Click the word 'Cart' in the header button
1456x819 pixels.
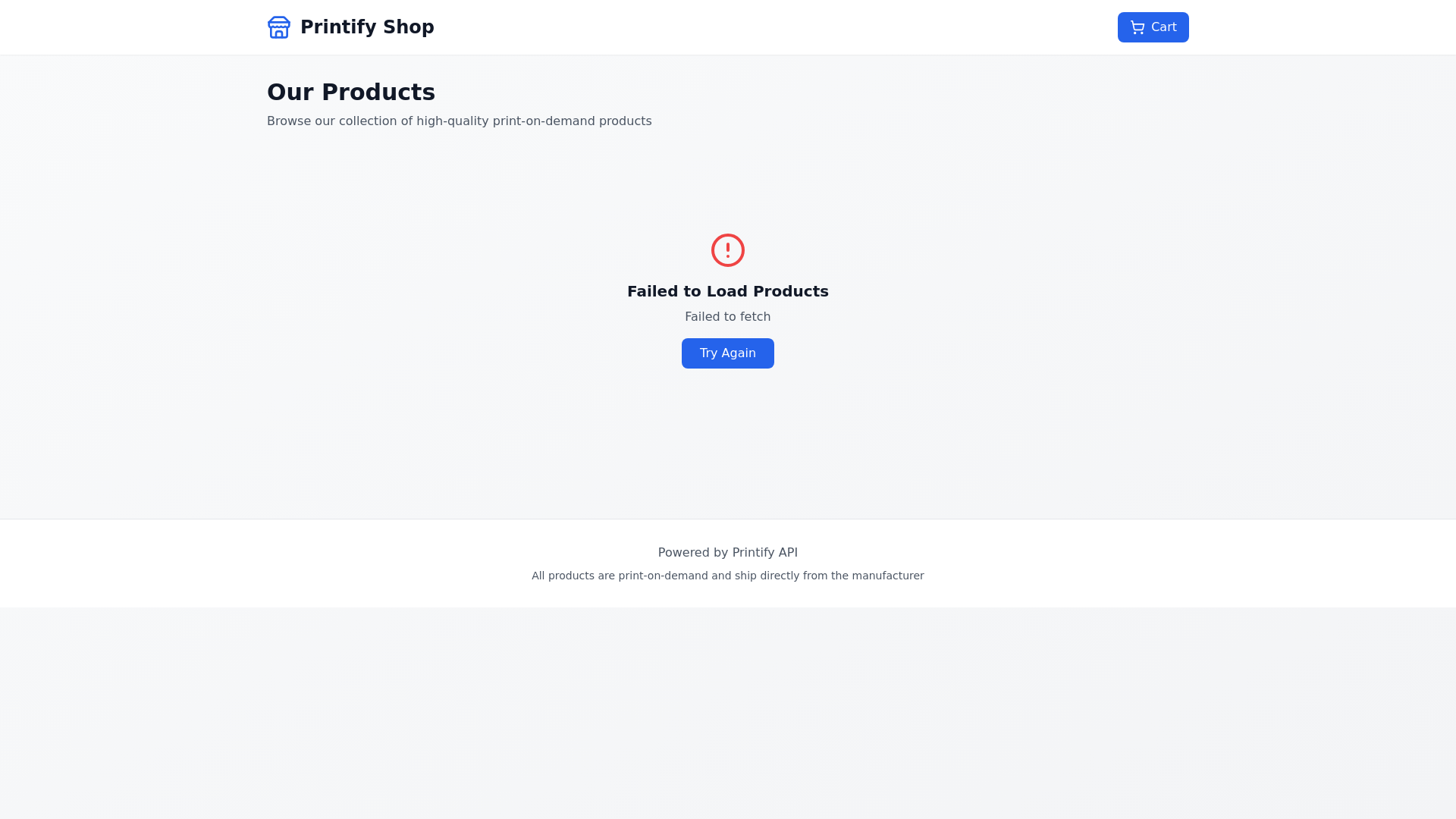click(x=1164, y=27)
